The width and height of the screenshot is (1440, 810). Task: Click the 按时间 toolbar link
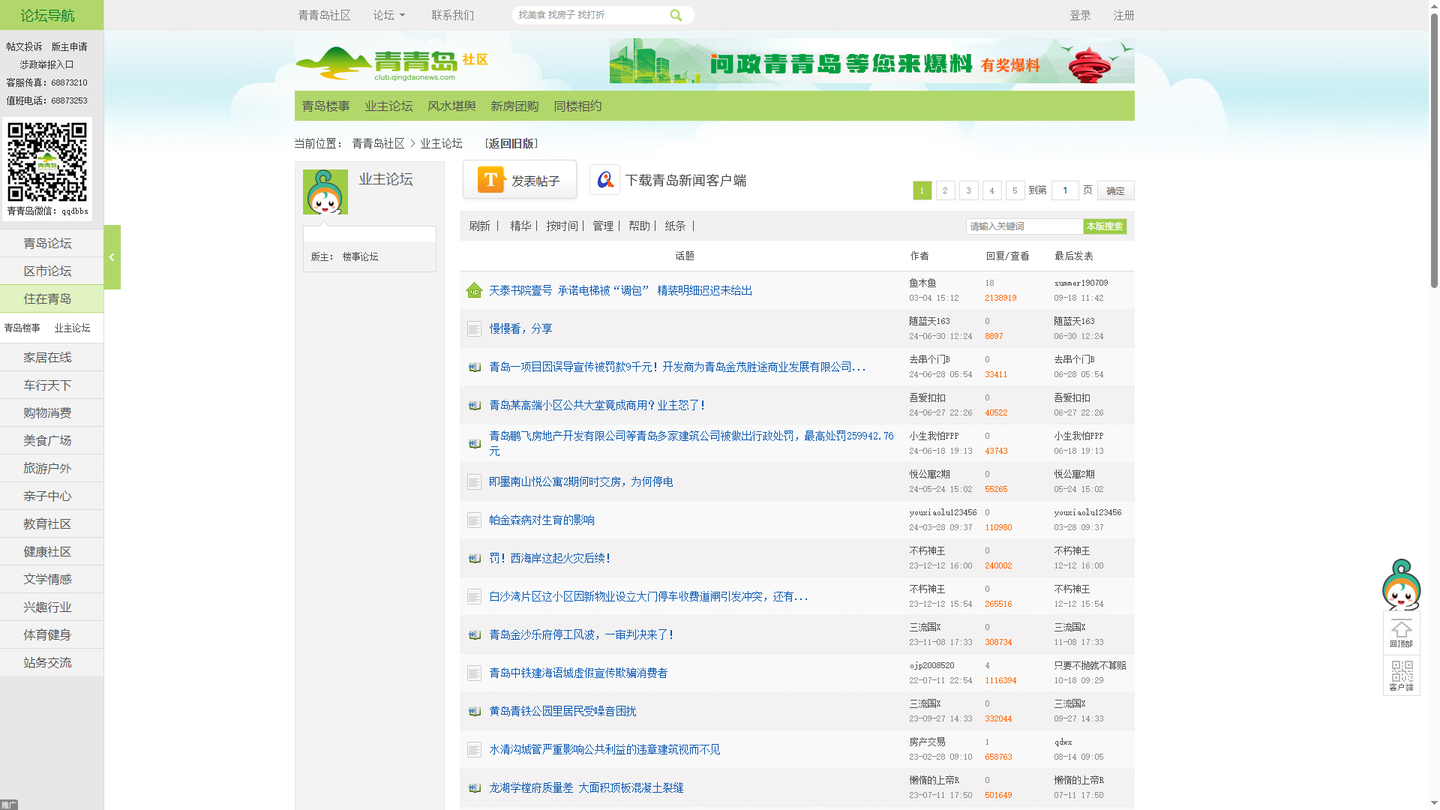point(562,226)
